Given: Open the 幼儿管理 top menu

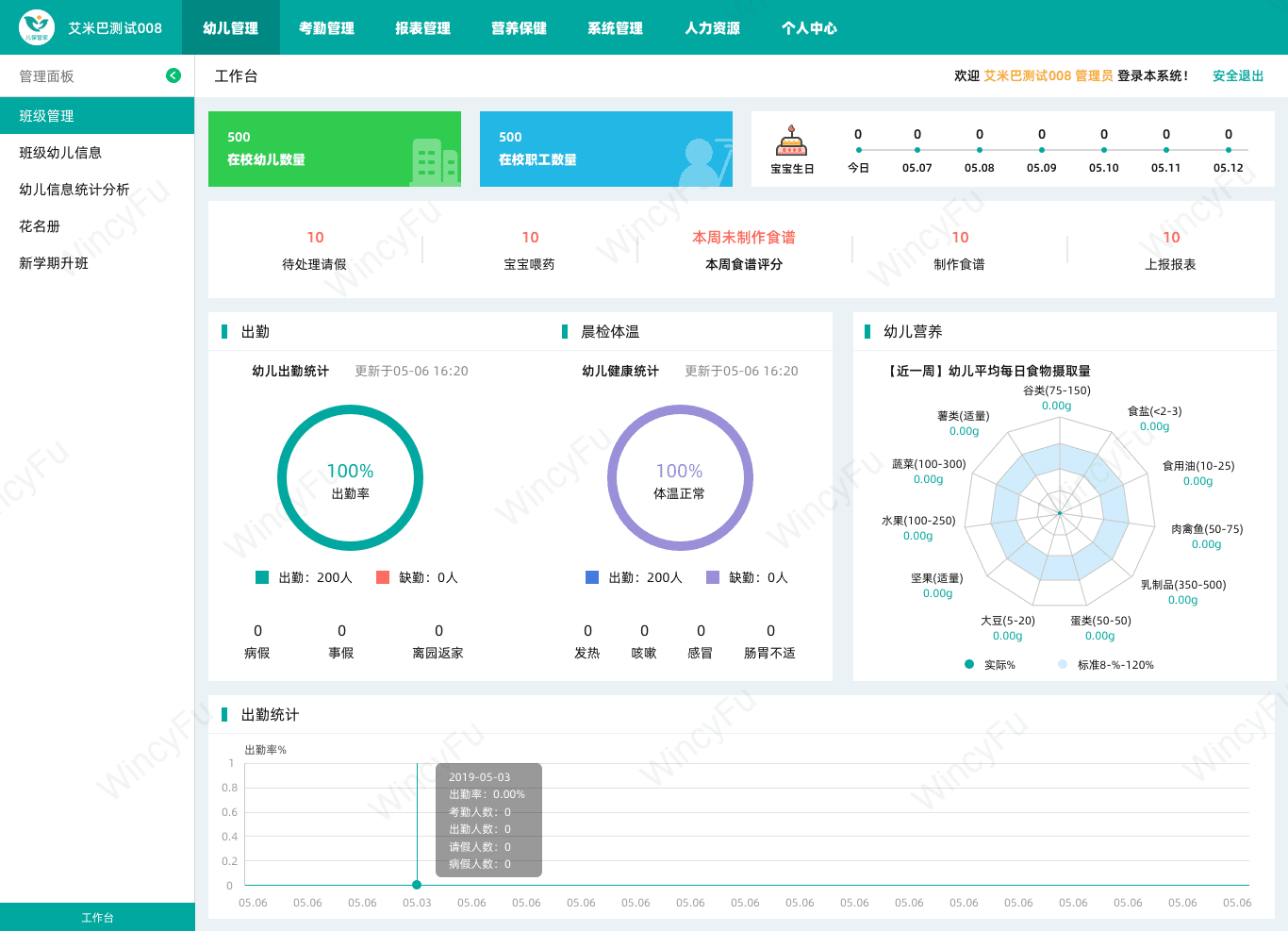Looking at the screenshot, I should click(230, 27).
